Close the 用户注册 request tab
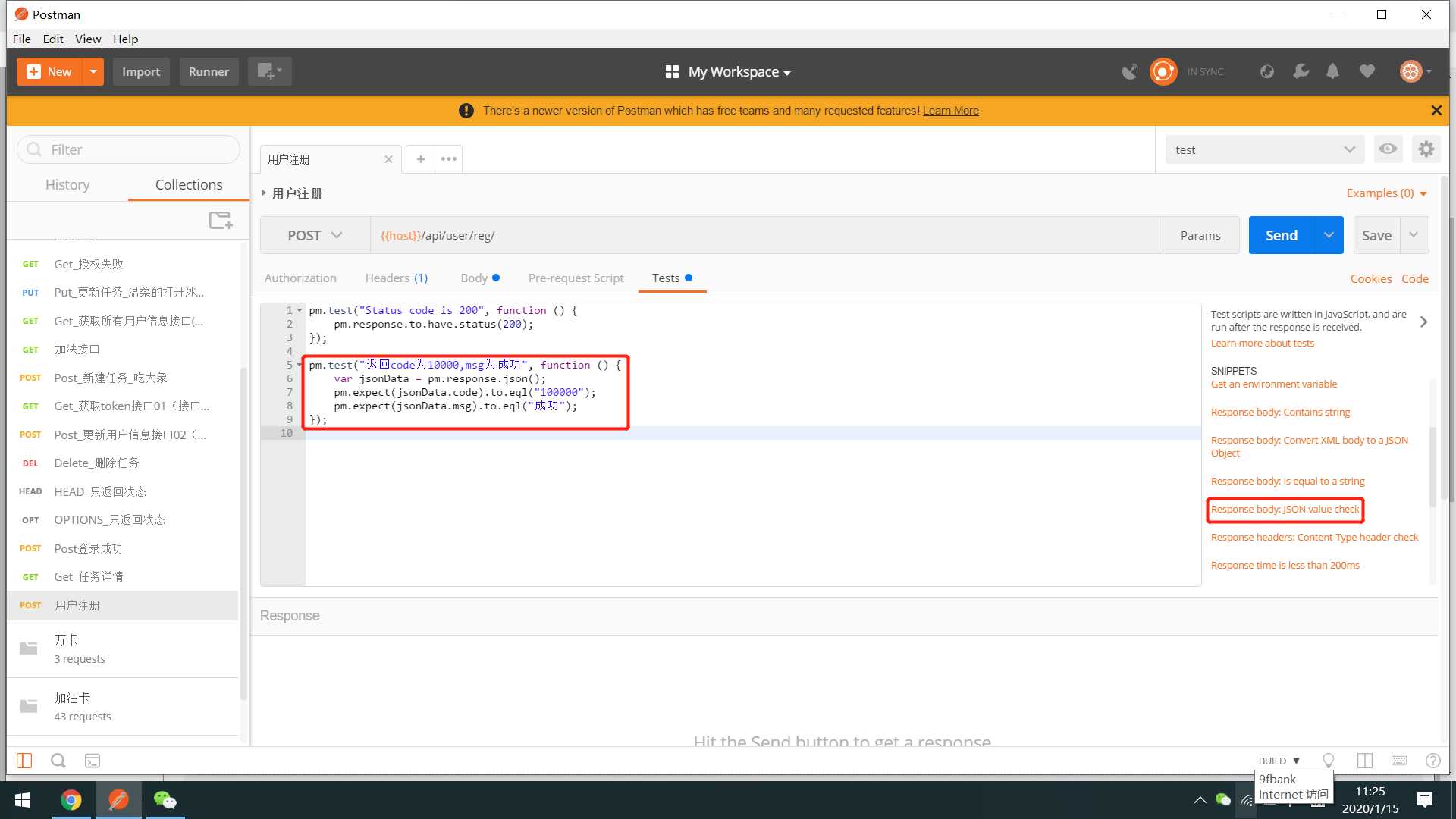The image size is (1456, 819). [x=388, y=159]
